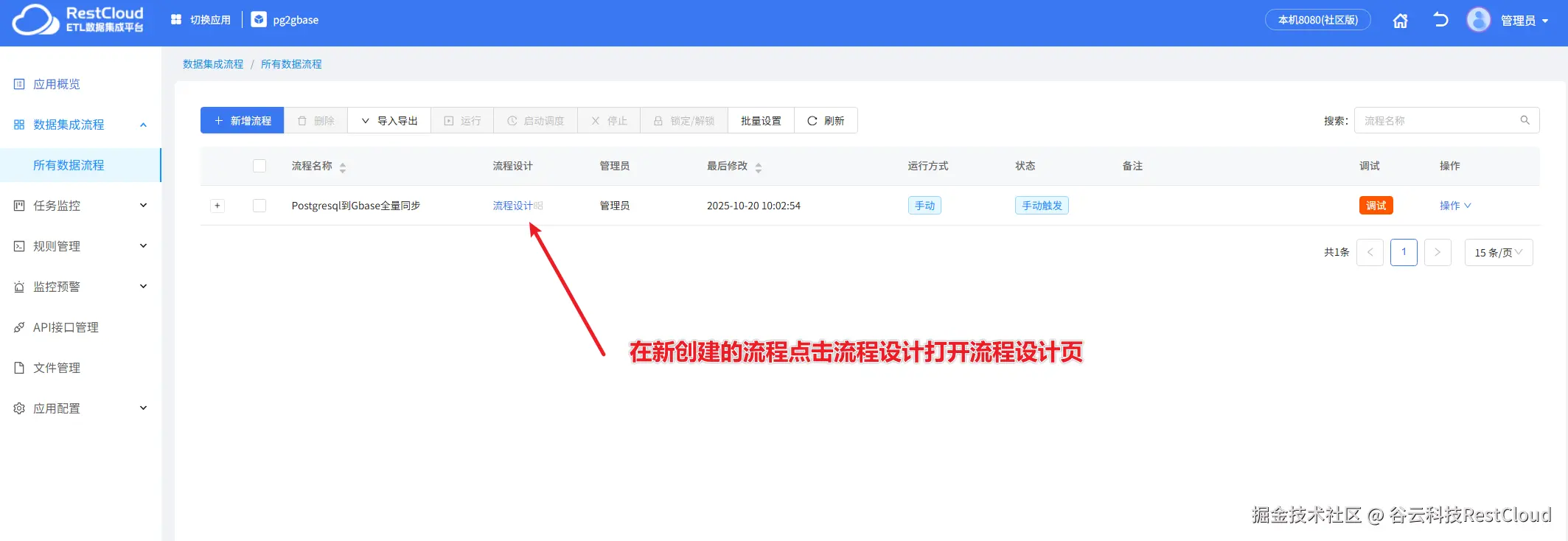Click the return arrow icon in header
The image size is (1568, 541).
tap(1440, 20)
